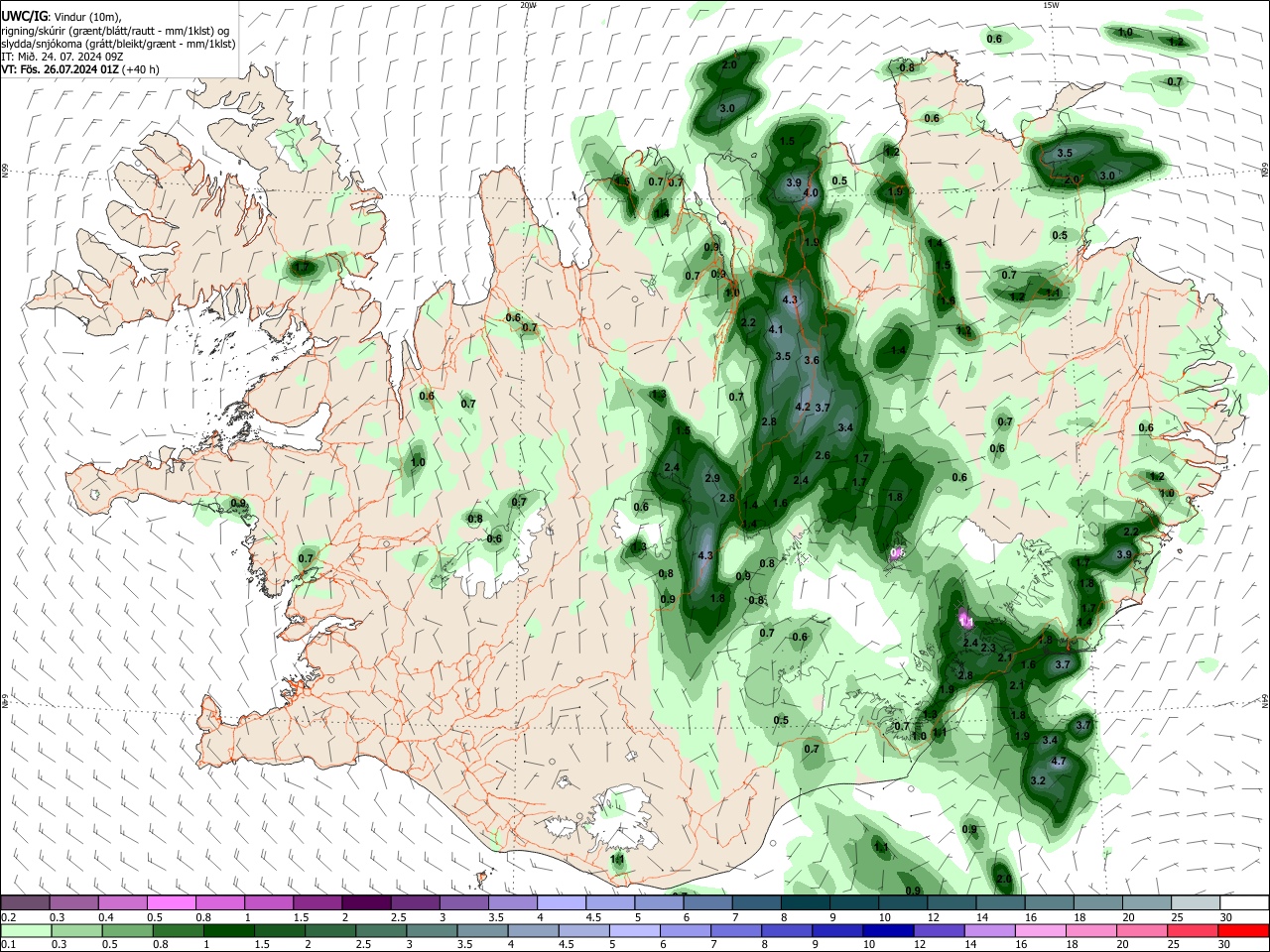1270x952 pixels.
Task: Click the '4.2' precipitation value
Action: point(804,407)
